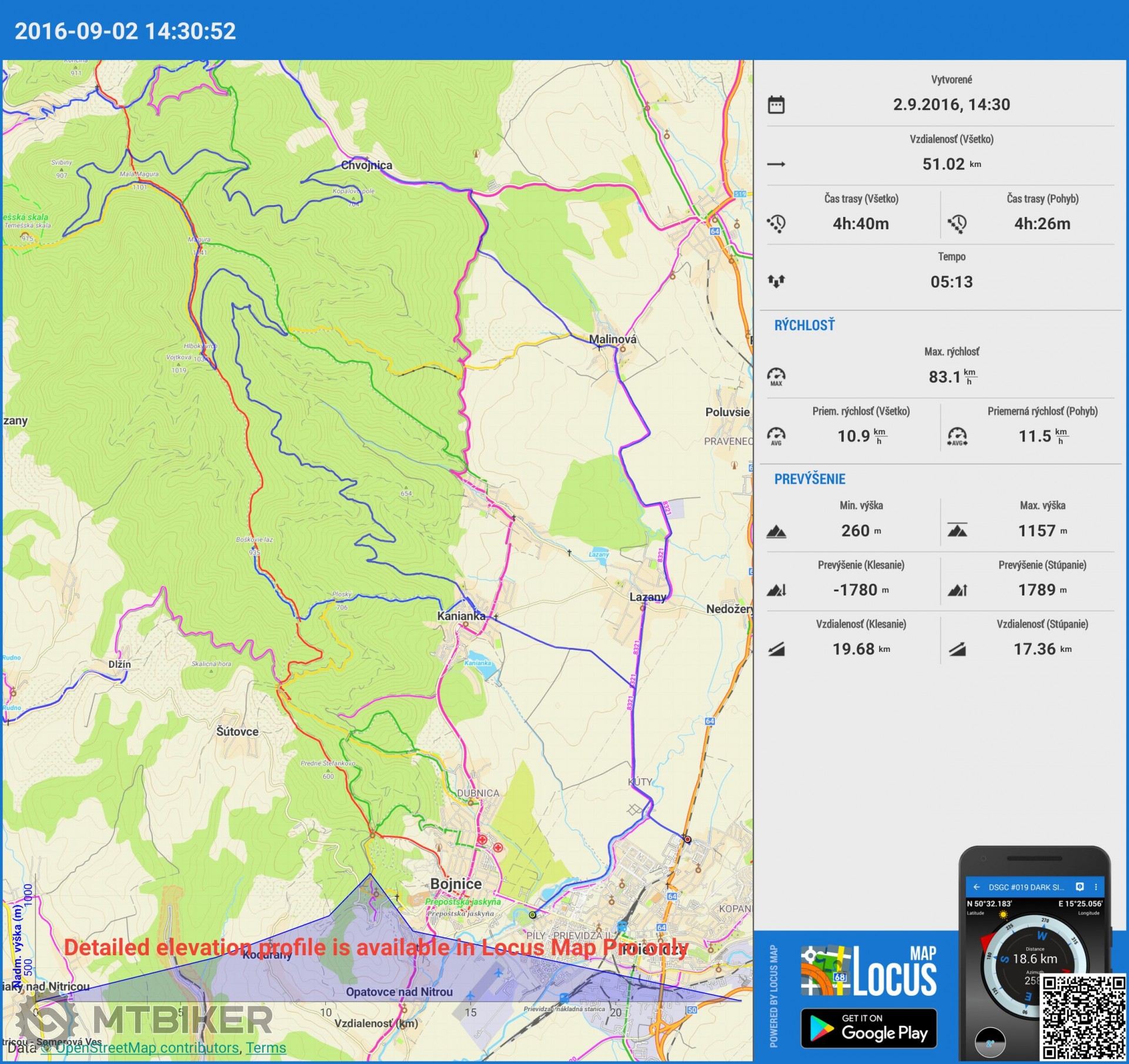Click the minimum altitude mountain icon
The image size is (1129, 1064).
[776, 532]
